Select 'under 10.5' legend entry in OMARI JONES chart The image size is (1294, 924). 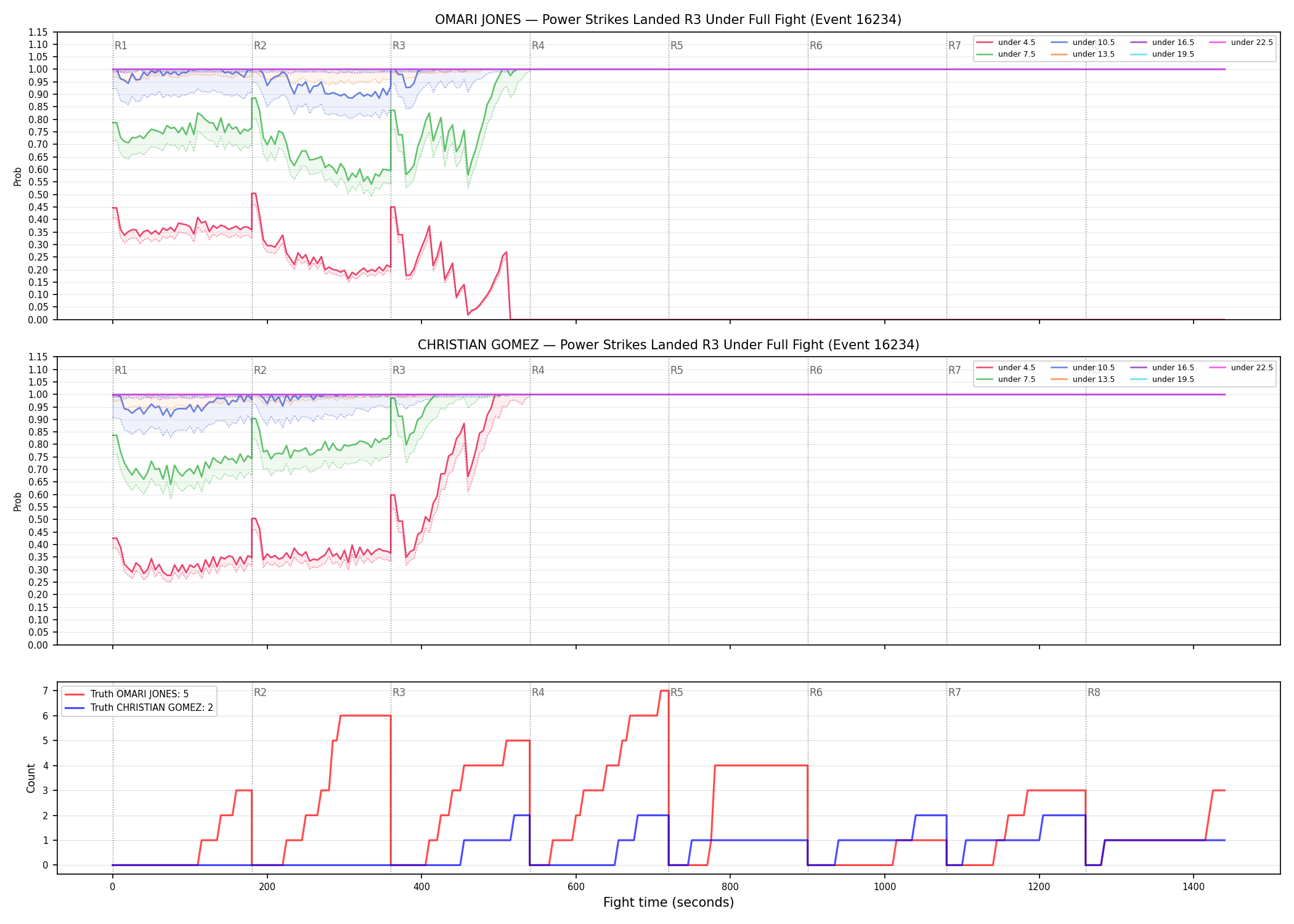(x=1083, y=43)
